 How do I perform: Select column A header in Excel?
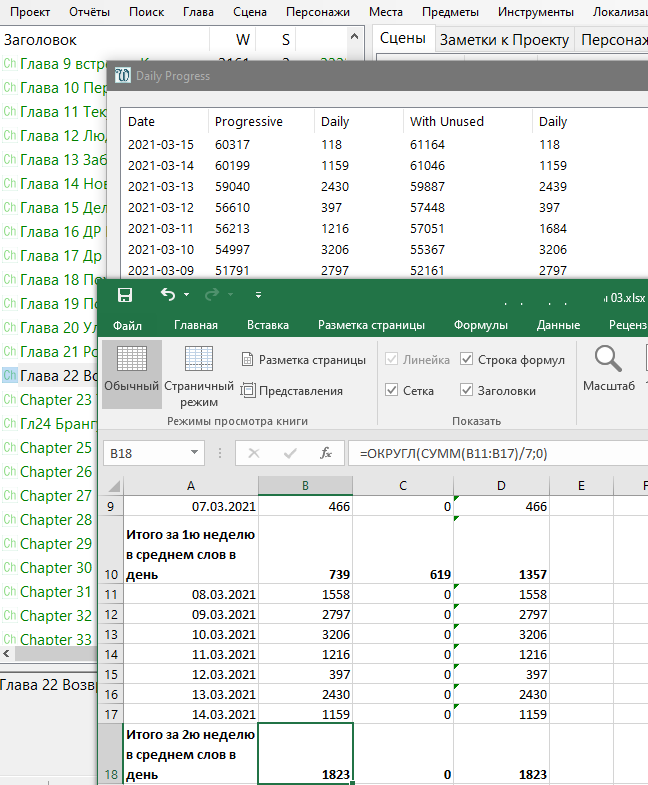191,486
